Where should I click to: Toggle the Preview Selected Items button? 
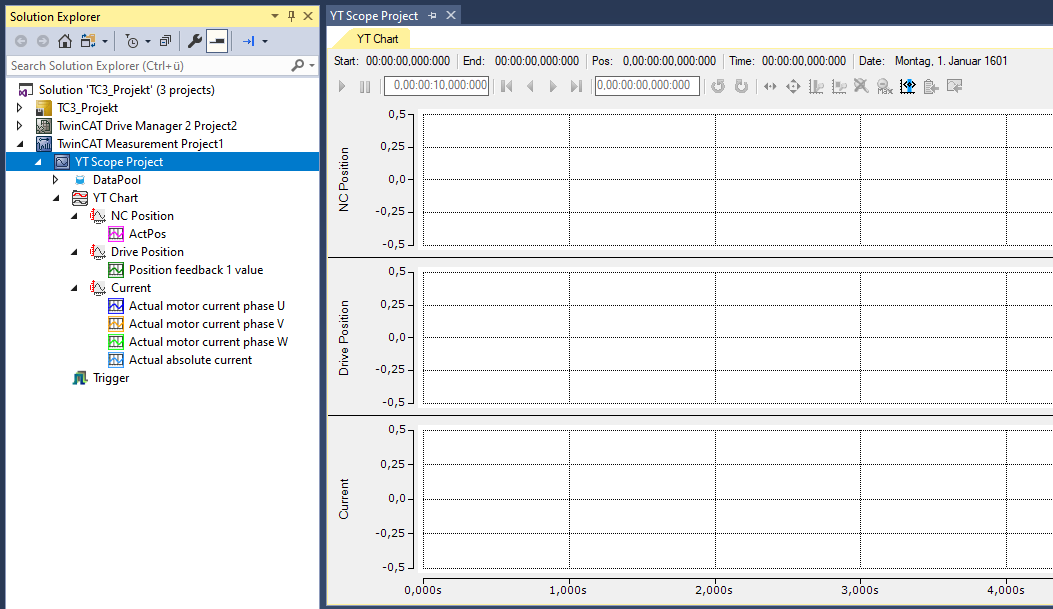[217, 41]
